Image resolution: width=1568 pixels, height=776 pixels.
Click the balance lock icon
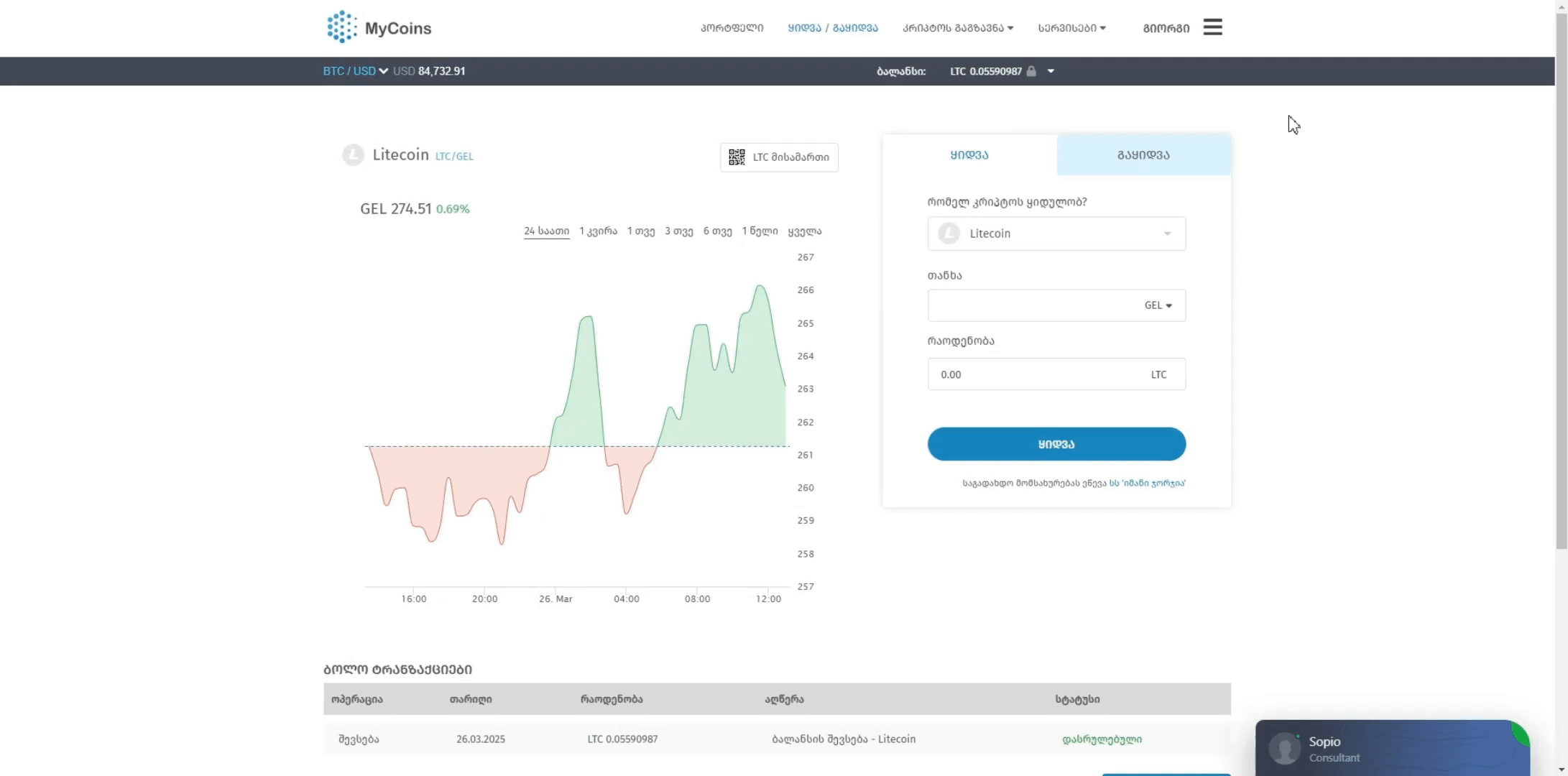pyautogui.click(x=1031, y=71)
